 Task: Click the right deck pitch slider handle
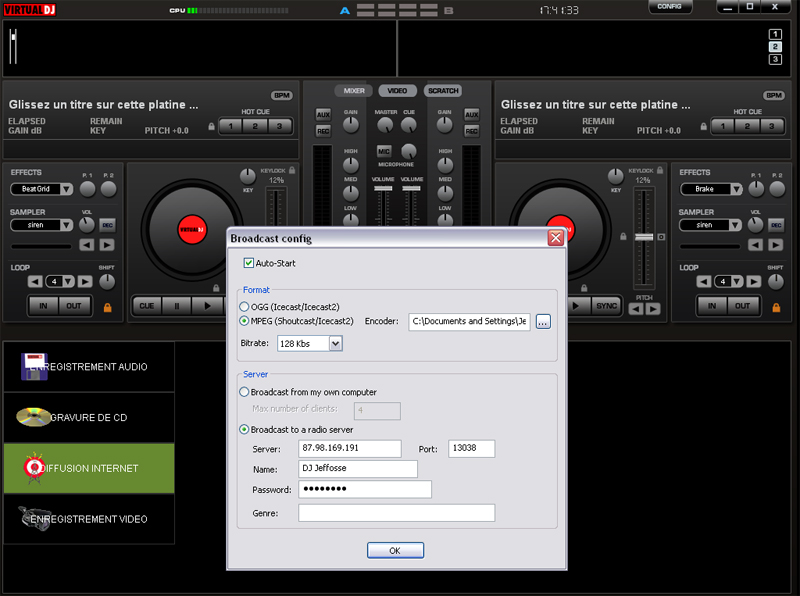[x=644, y=237]
